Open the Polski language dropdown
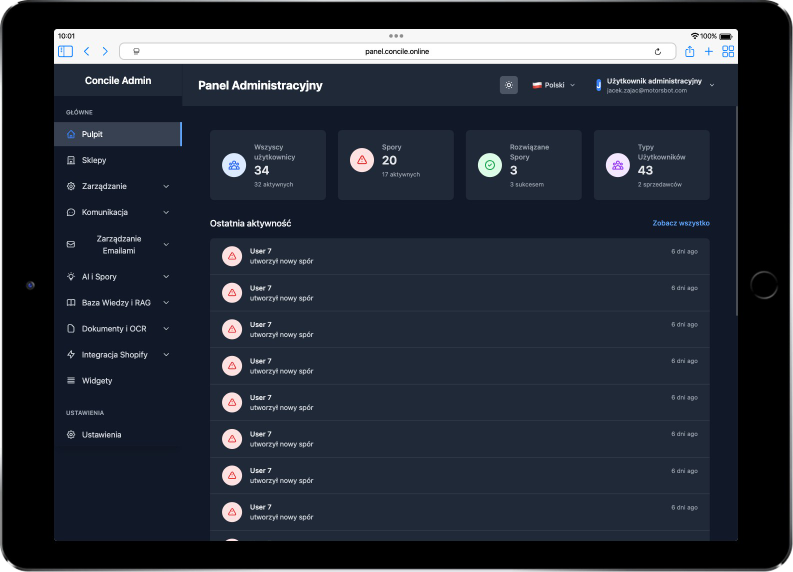The image size is (793, 572). pos(553,85)
